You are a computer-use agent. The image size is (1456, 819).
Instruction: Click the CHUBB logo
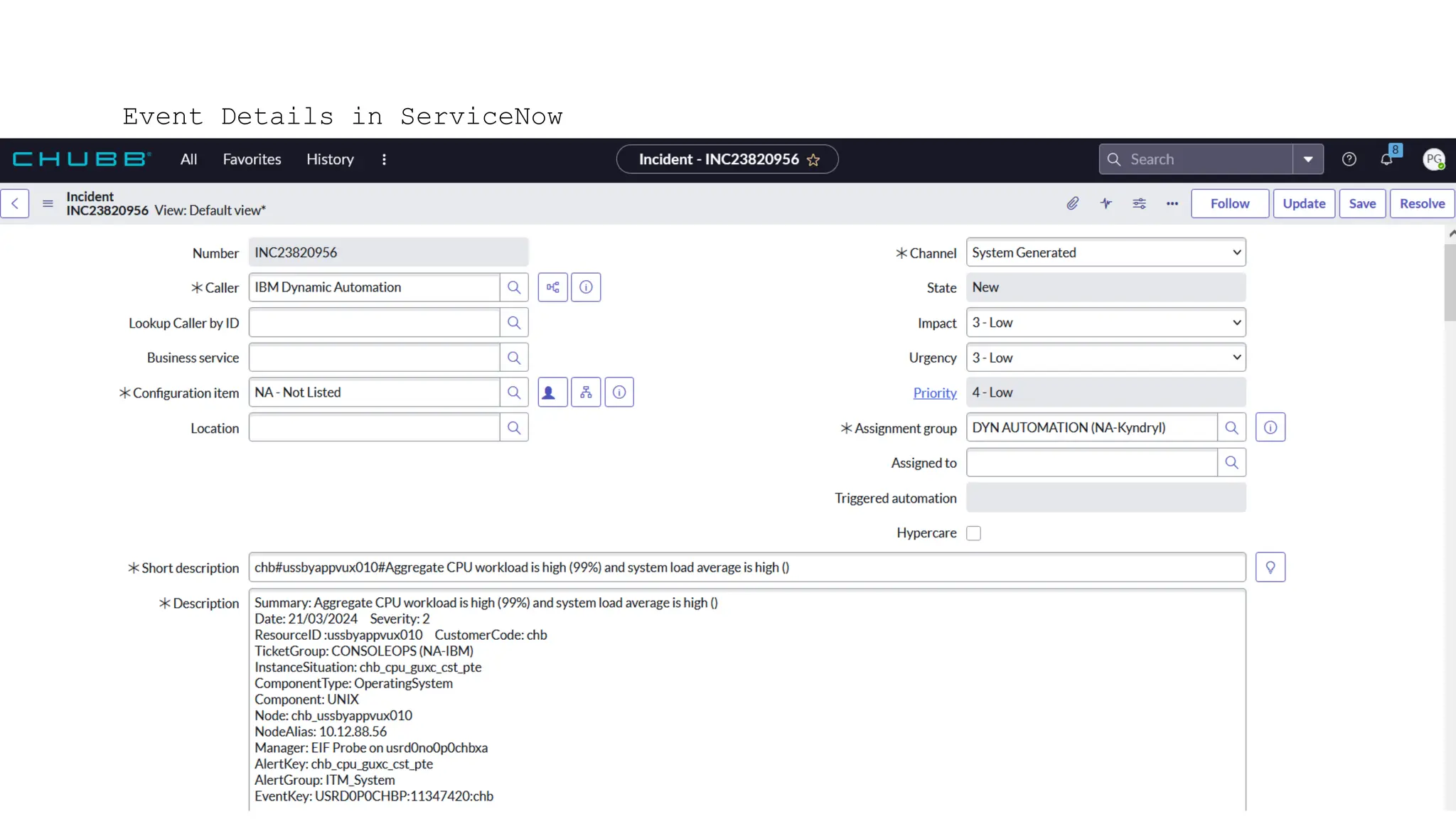[x=82, y=159]
